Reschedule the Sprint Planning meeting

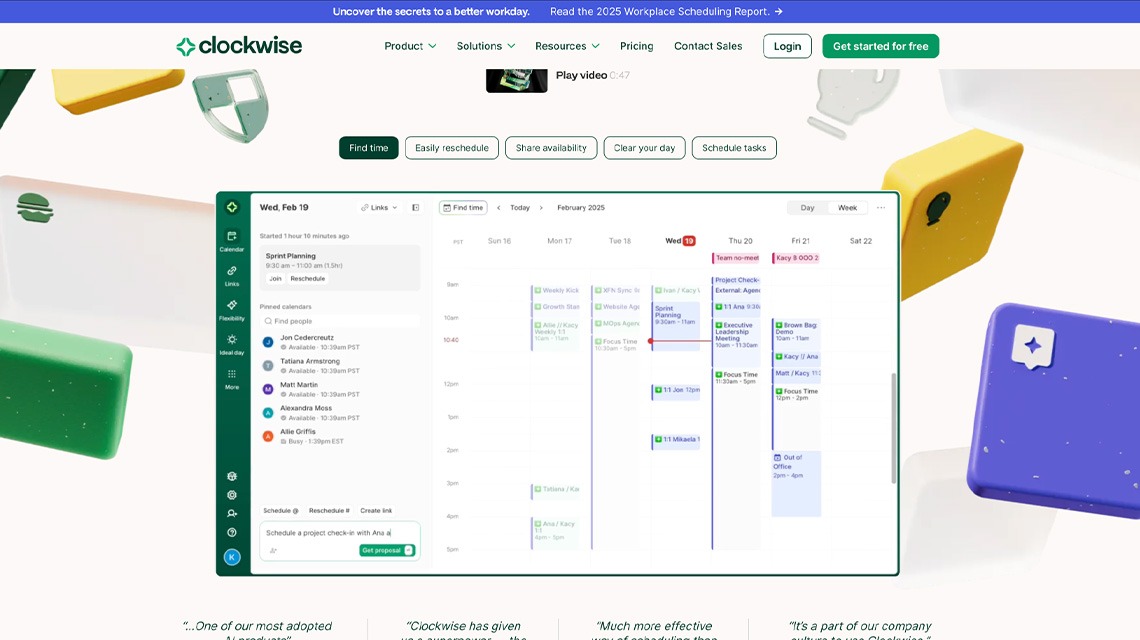pos(307,278)
